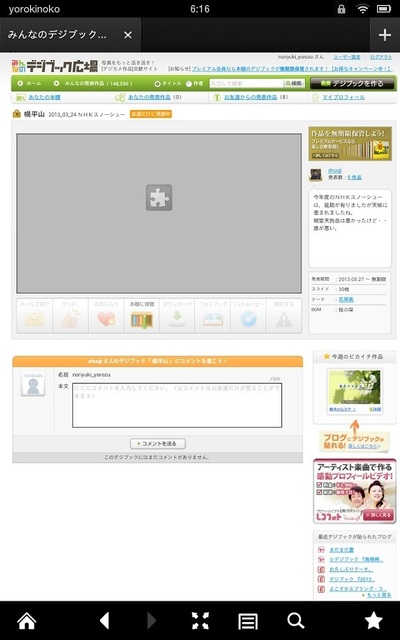Tap the bookmark star icon

(x=373, y=621)
